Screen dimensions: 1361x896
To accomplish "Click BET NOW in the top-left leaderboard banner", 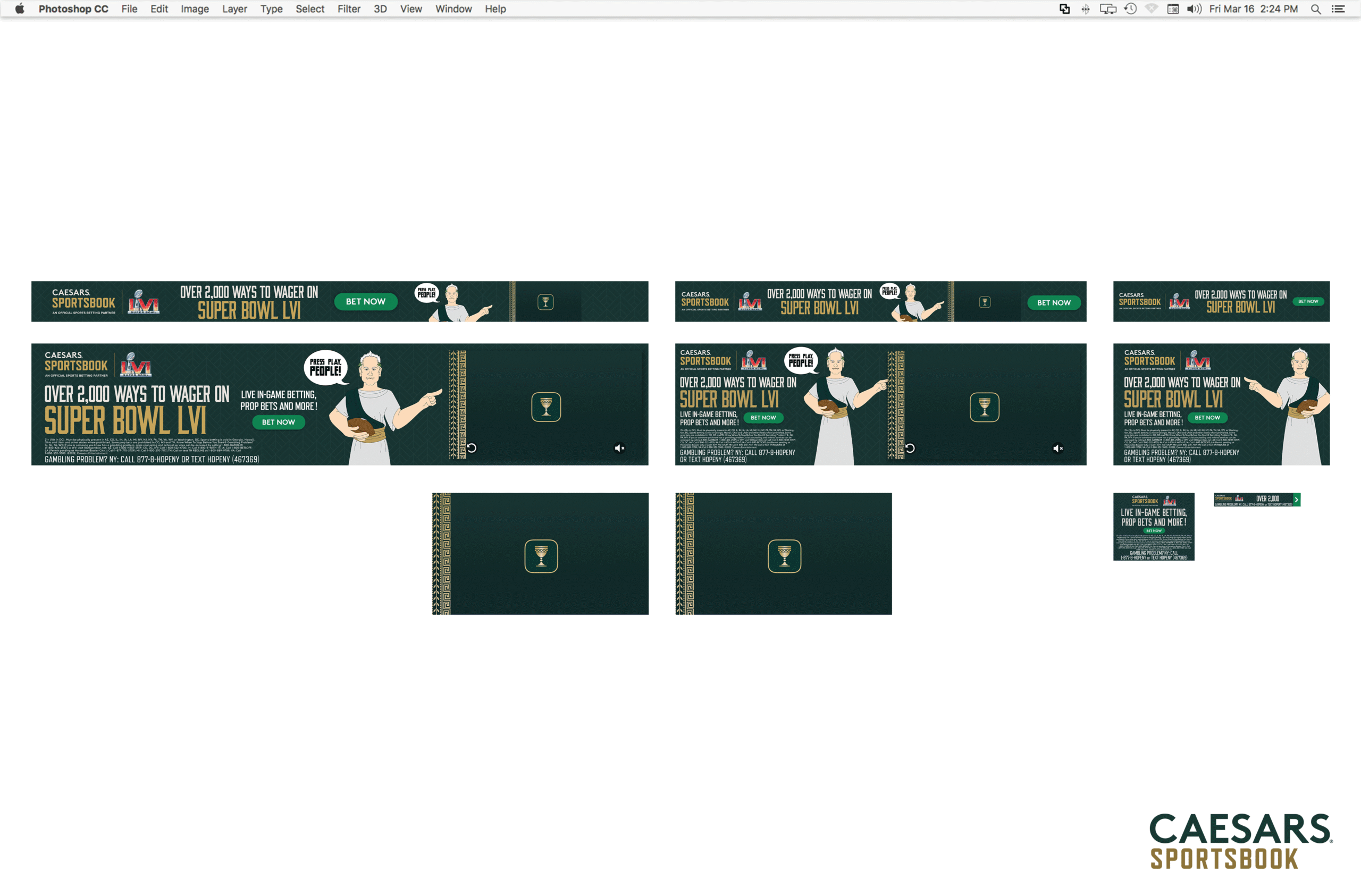I will 365,301.
